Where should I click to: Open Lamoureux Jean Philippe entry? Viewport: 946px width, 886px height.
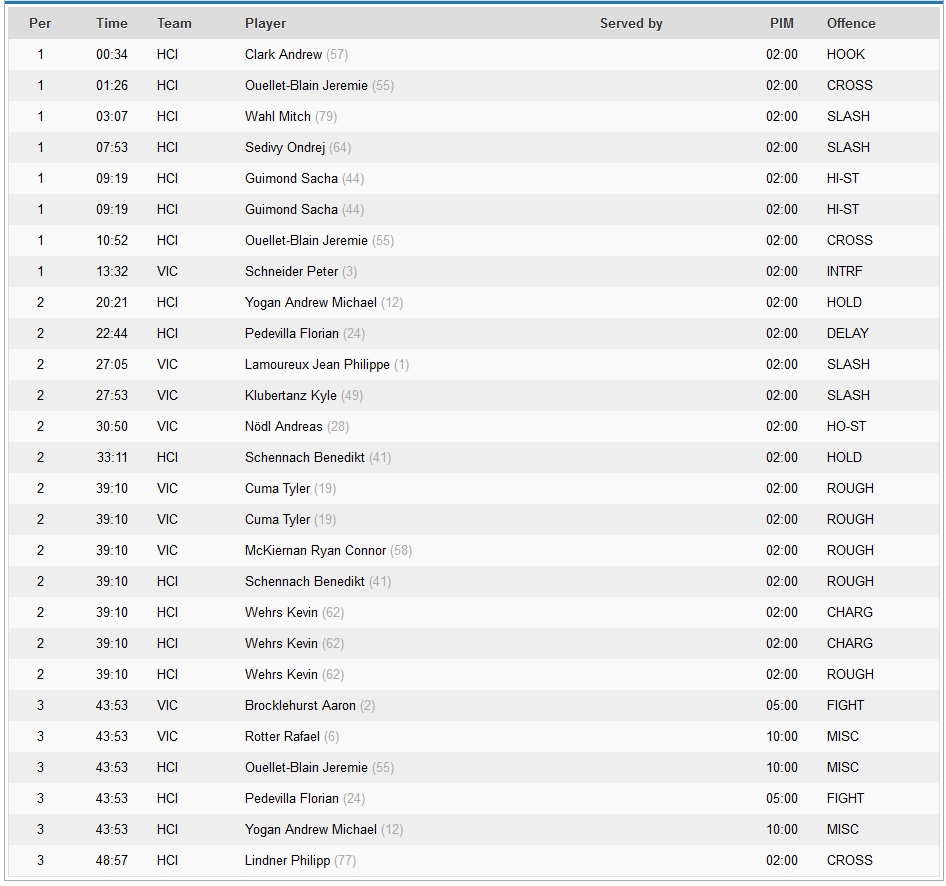317,364
